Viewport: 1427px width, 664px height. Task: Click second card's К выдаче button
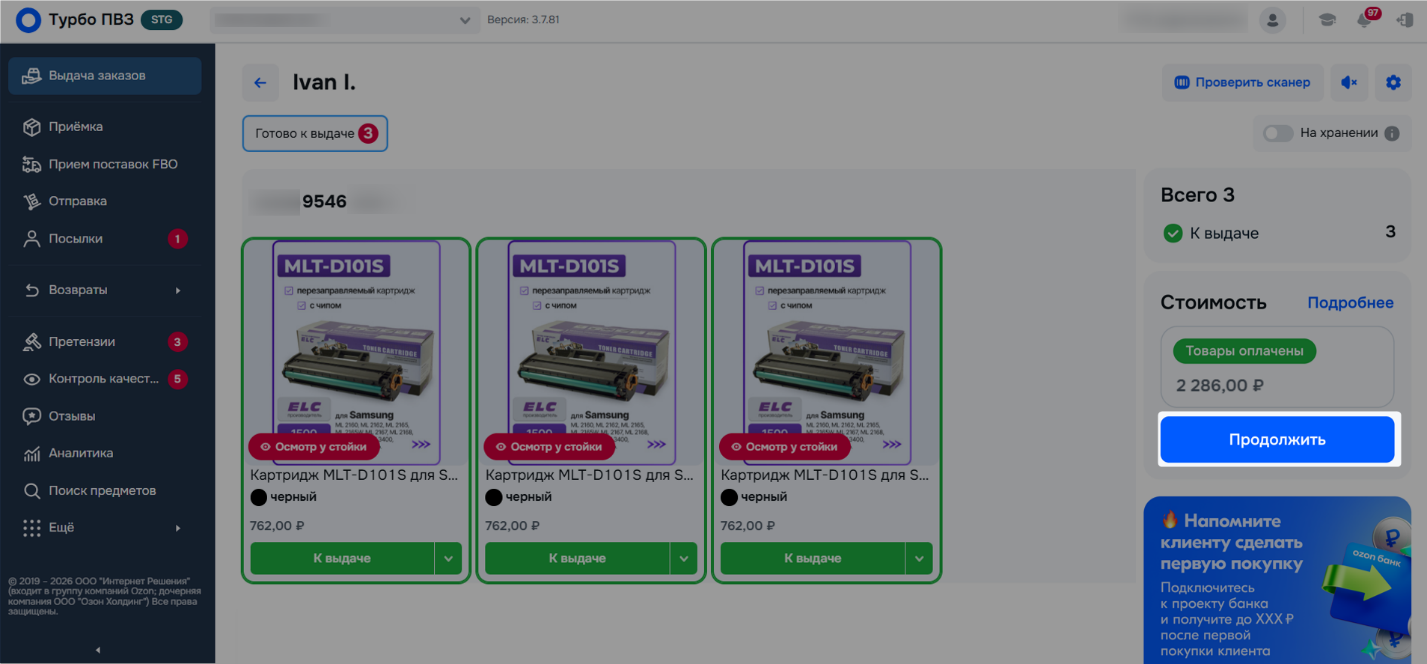click(577, 558)
